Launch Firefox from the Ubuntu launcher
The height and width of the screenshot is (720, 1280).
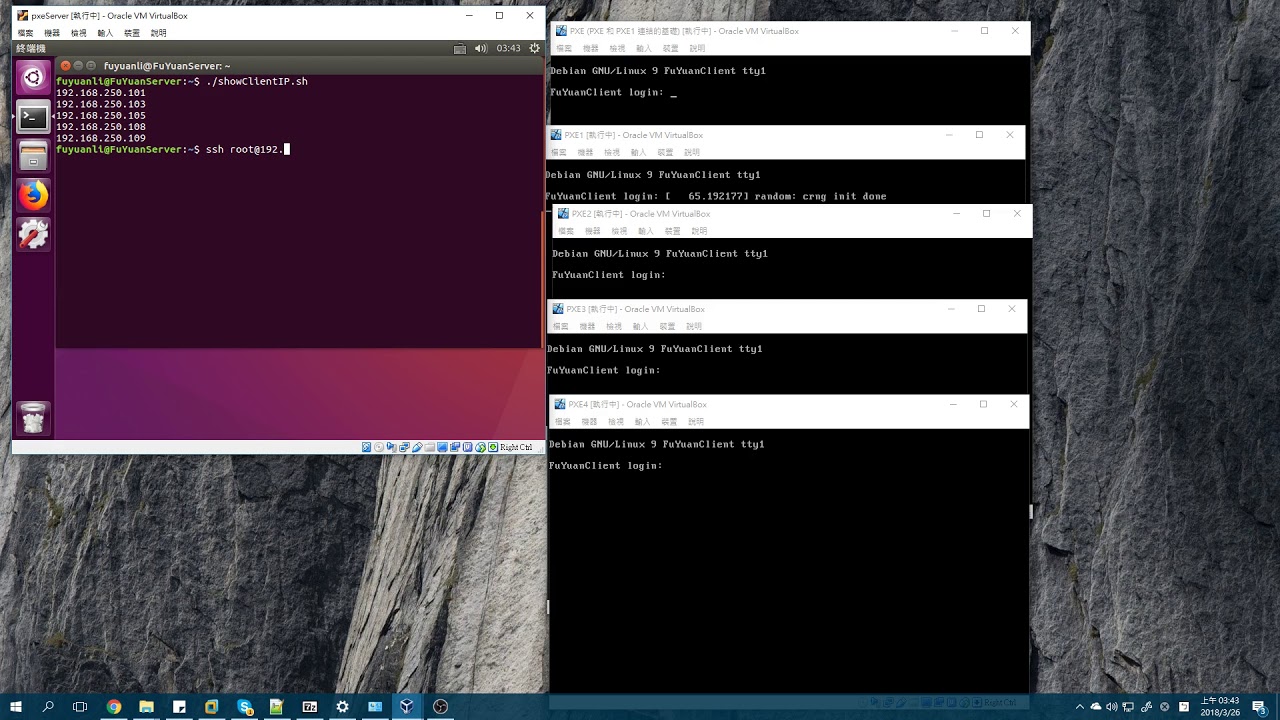click(33, 195)
